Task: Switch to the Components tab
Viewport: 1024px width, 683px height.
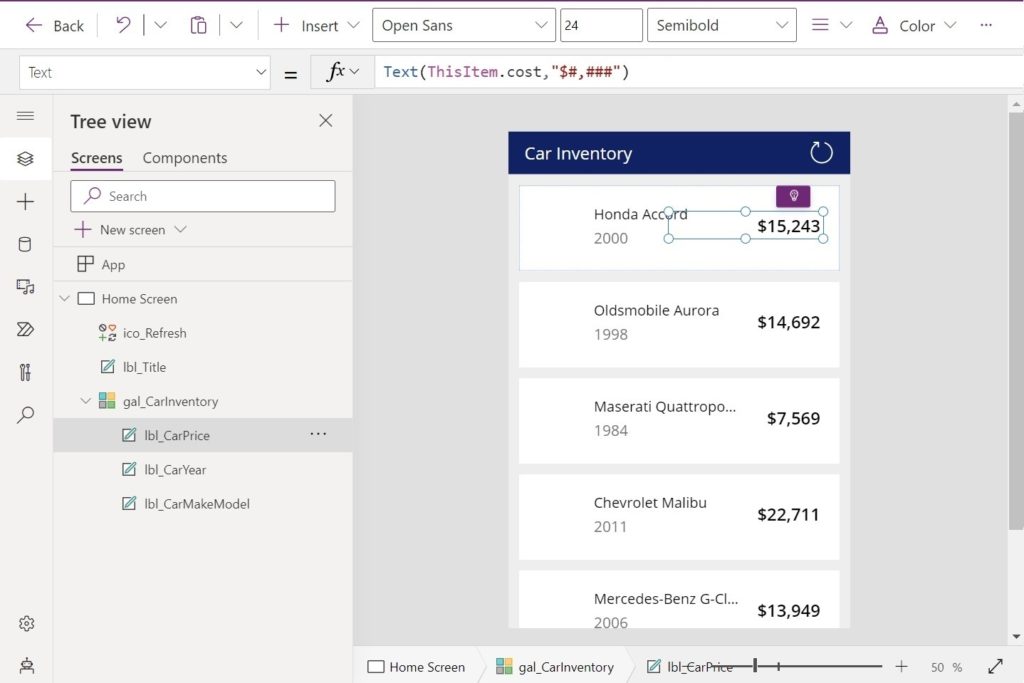Action: click(185, 158)
